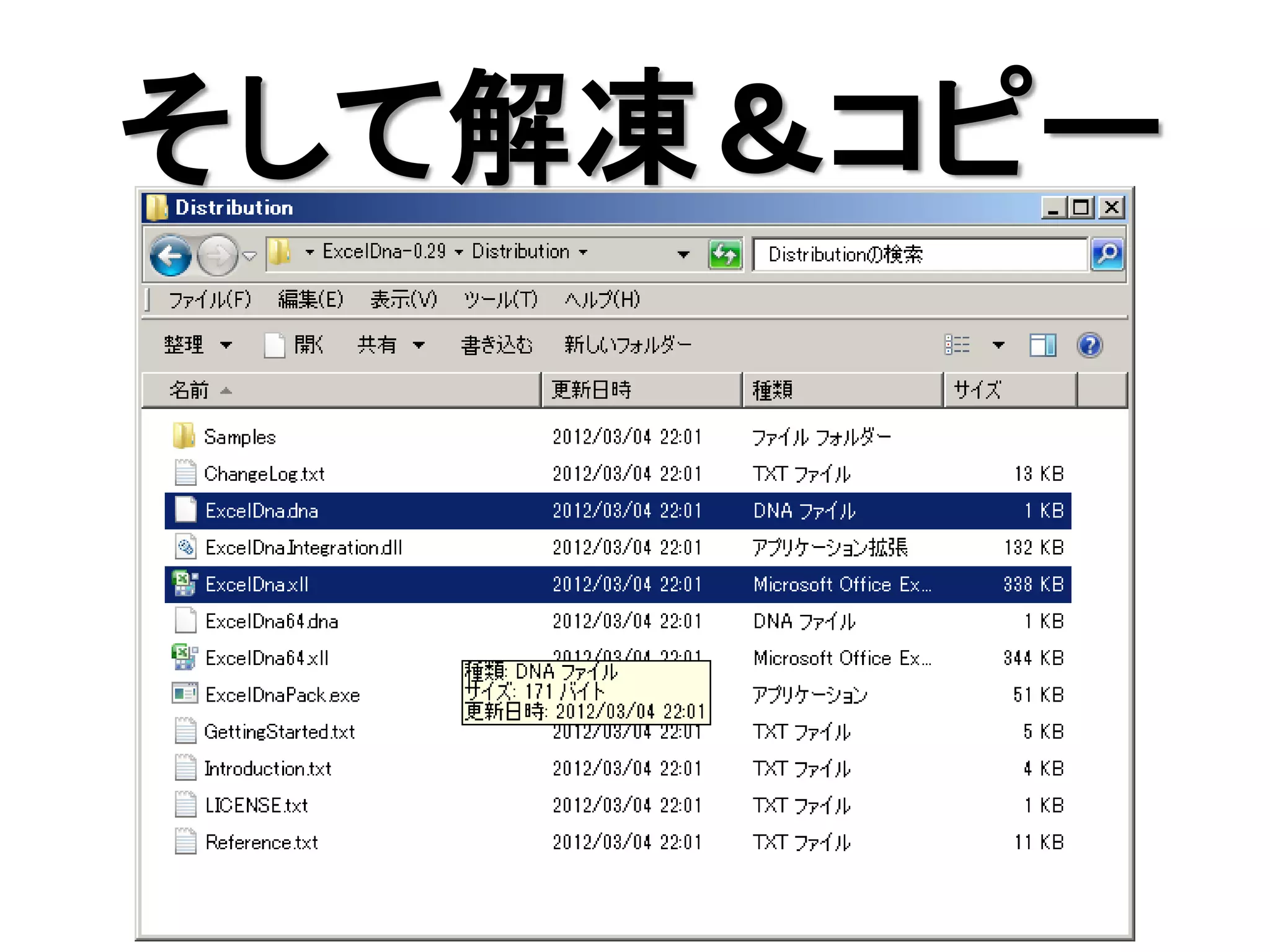1270x952 pixels.
Task: Click the ExcelDna.Integration.dll file name
Action: [x=304, y=547]
